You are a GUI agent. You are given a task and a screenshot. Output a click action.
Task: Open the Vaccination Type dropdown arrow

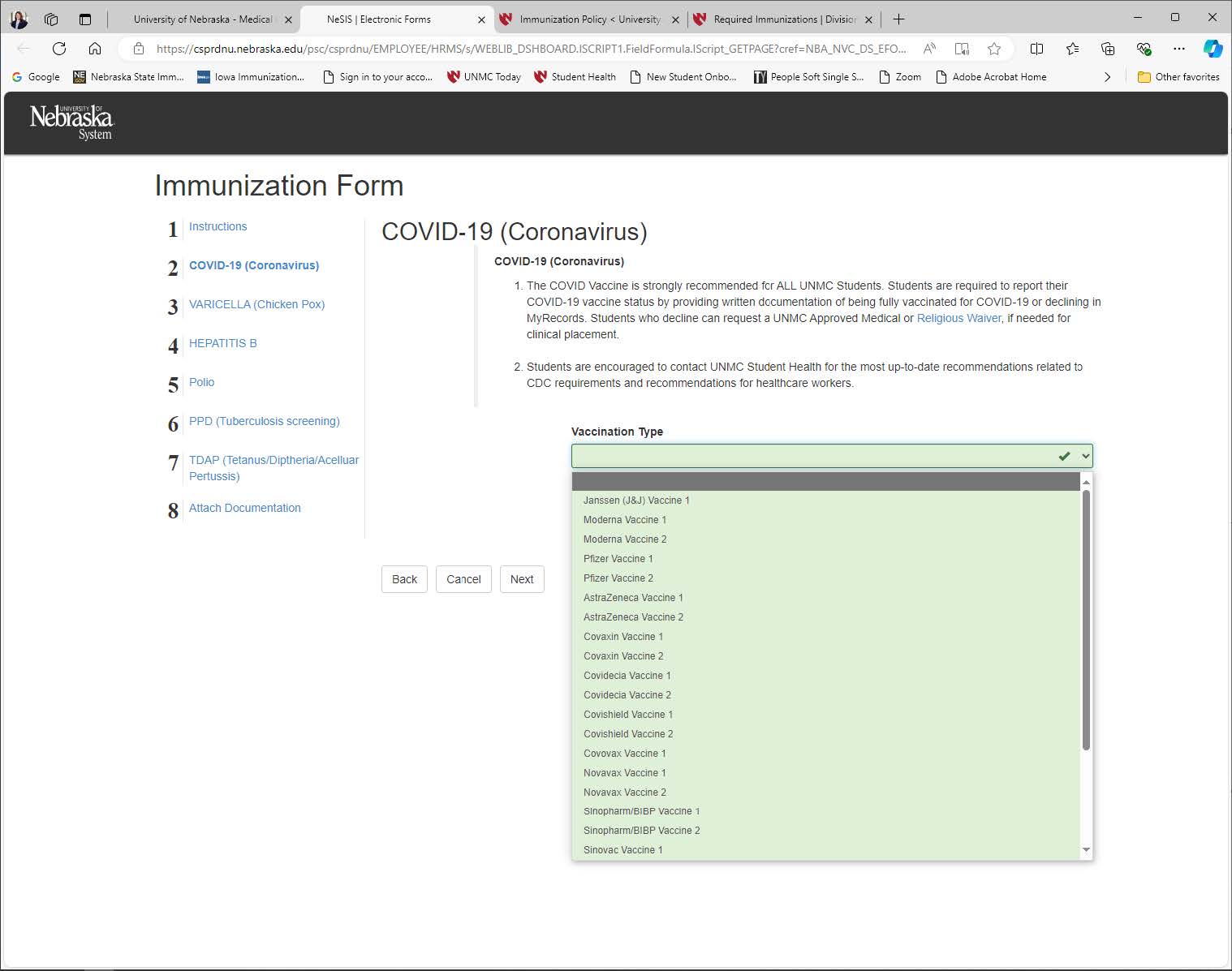click(x=1085, y=456)
